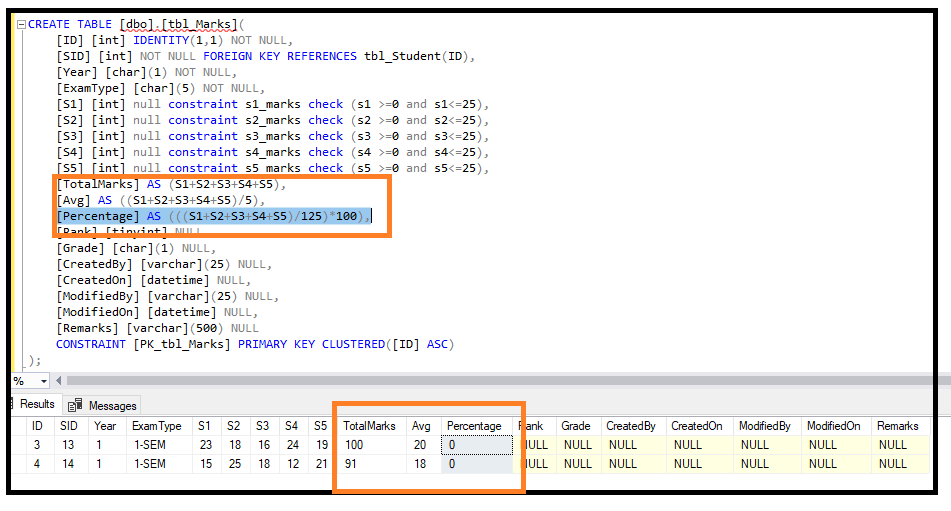
Task: Click the horizontal scrollbar left arrow
Action: point(58,381)
